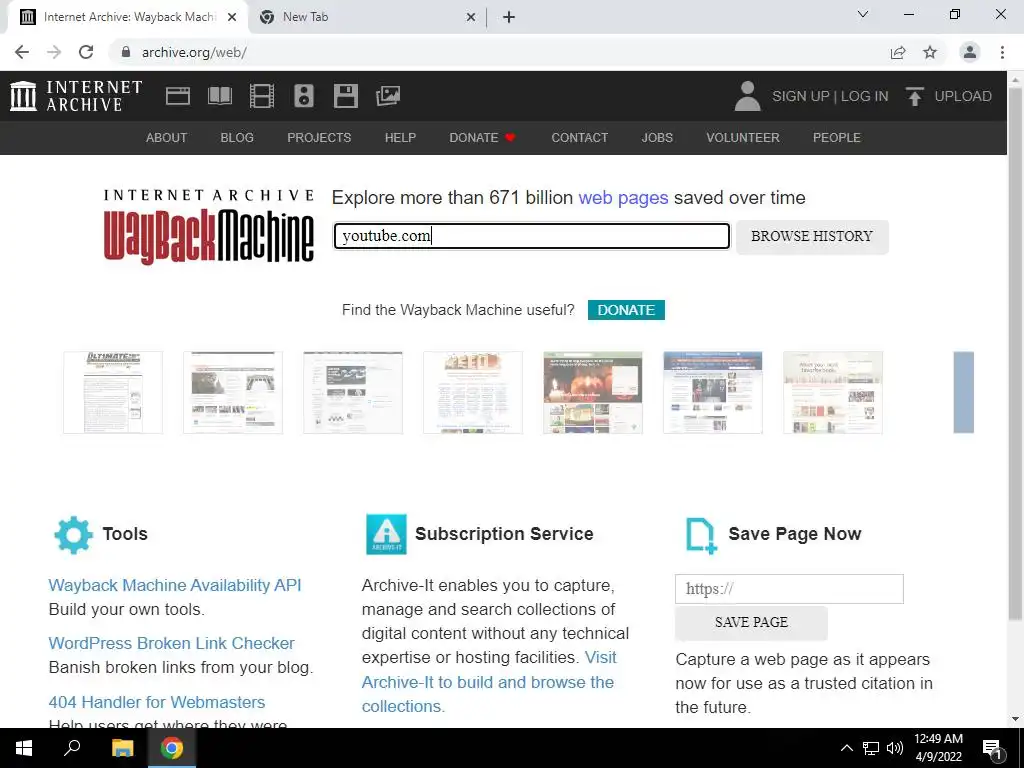Viewport: 1024px width, 768px height.
Task: Reload the page with the refresh icon
Action: coord(86,52)
